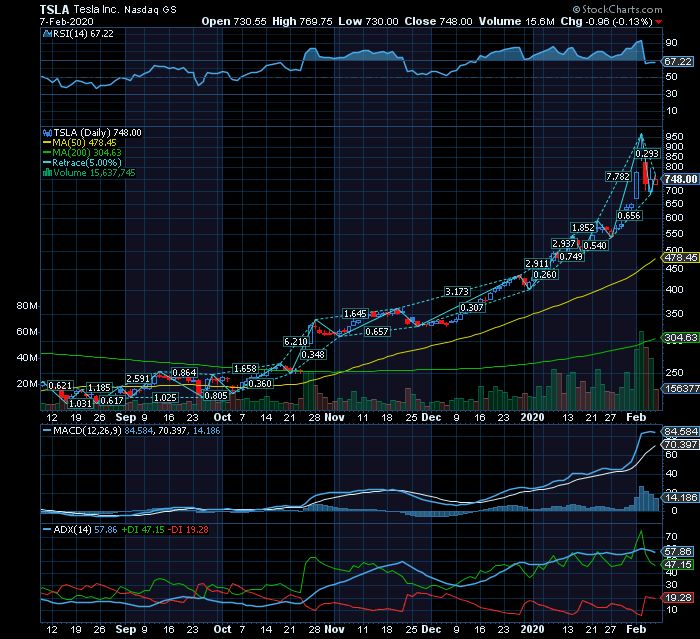Click the 14.186 histogram axis tag
700x639 pixels.
coord(680,497)
